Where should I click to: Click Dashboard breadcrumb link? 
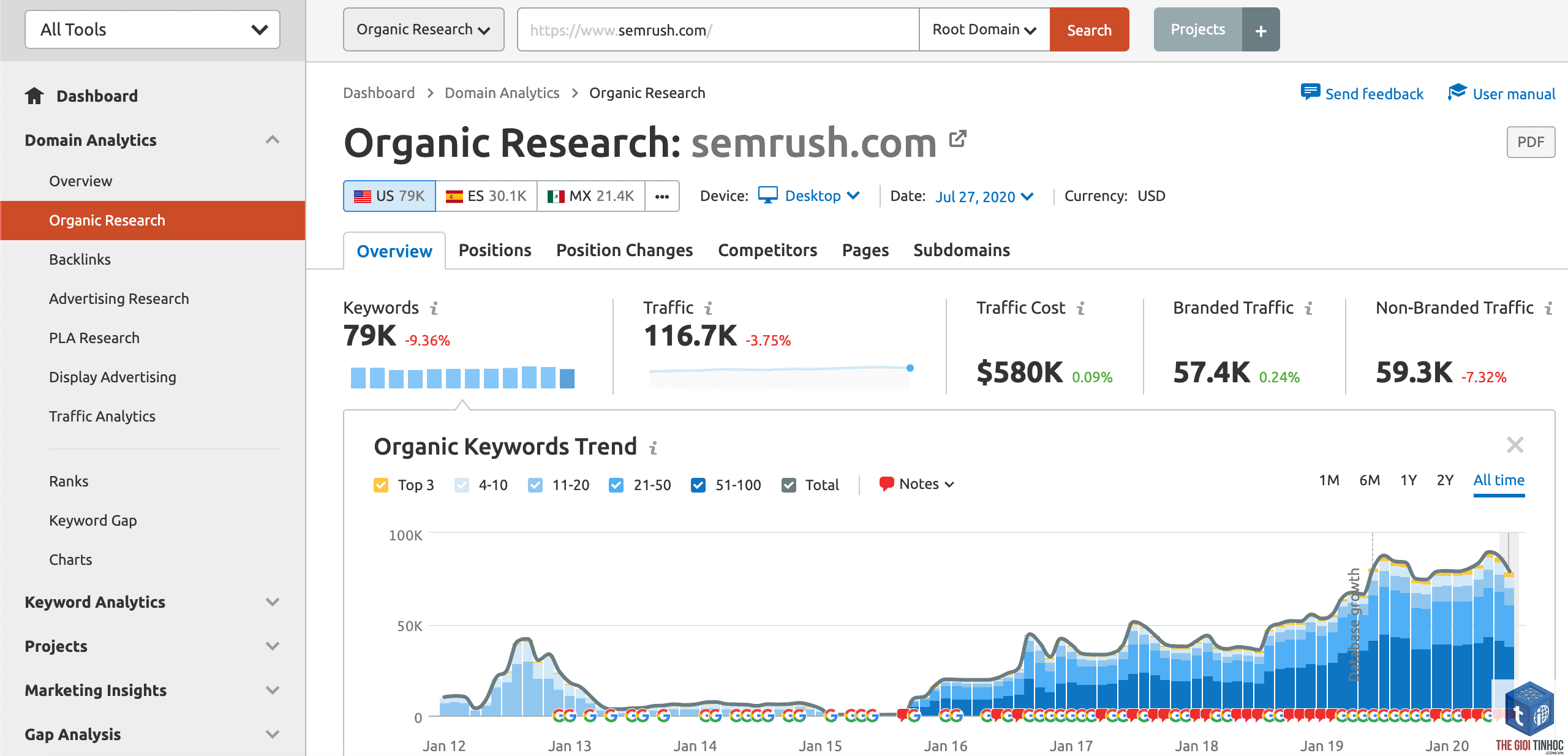(x=379, y=93)
